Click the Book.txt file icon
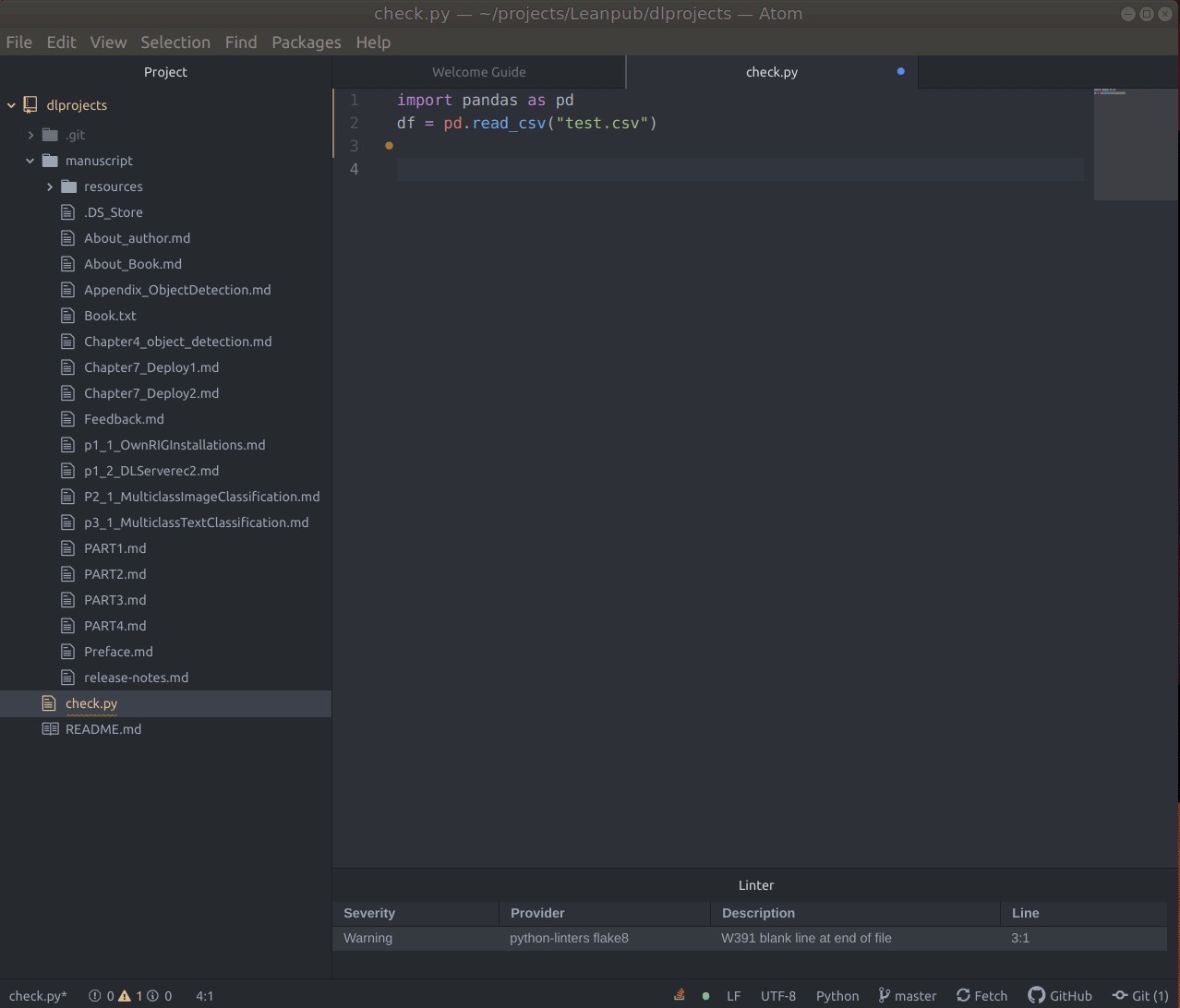This screenshot has height=1008, width=1180. 67,316
